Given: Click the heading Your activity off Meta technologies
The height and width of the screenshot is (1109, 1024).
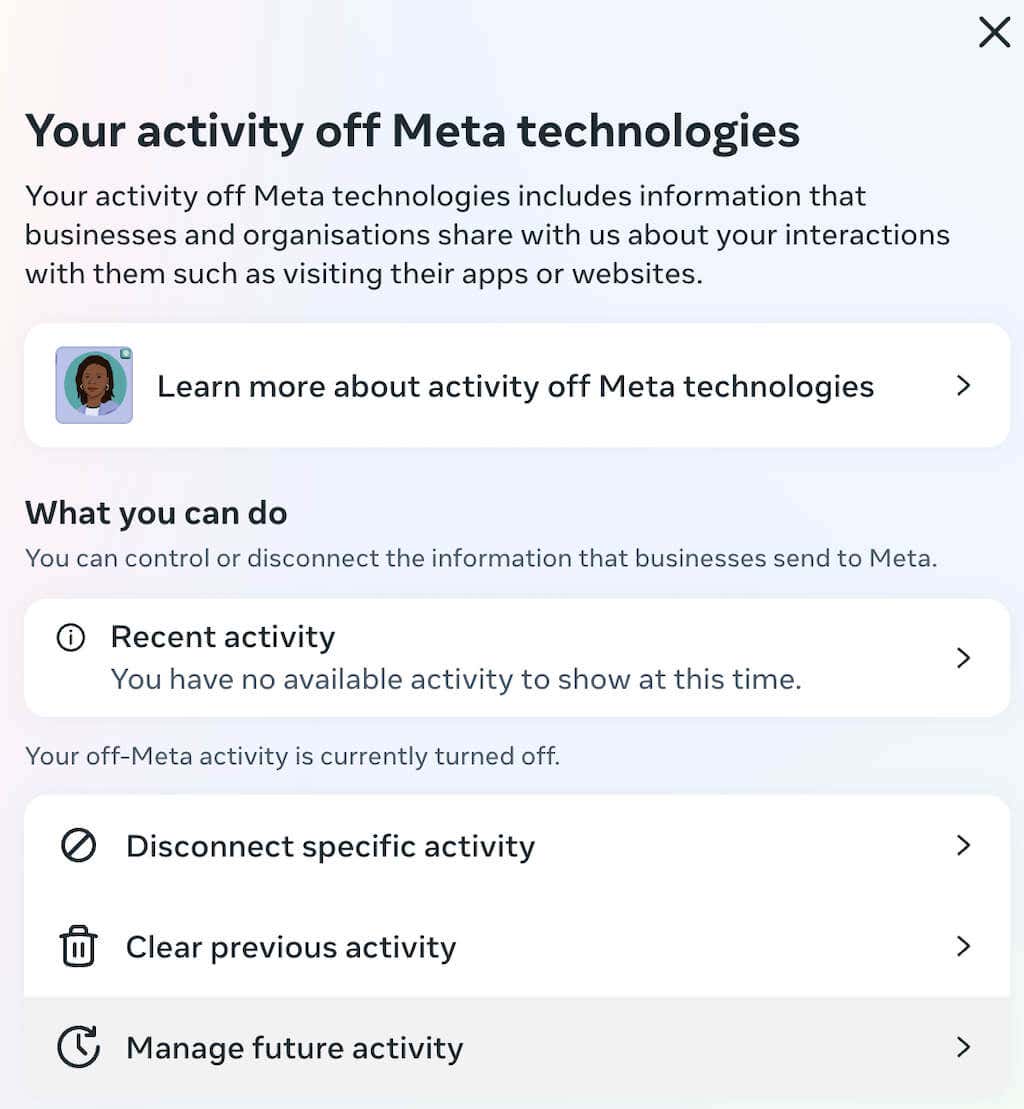Looking at the screenshot, I should pyautogui.click(x=413, y=130).
